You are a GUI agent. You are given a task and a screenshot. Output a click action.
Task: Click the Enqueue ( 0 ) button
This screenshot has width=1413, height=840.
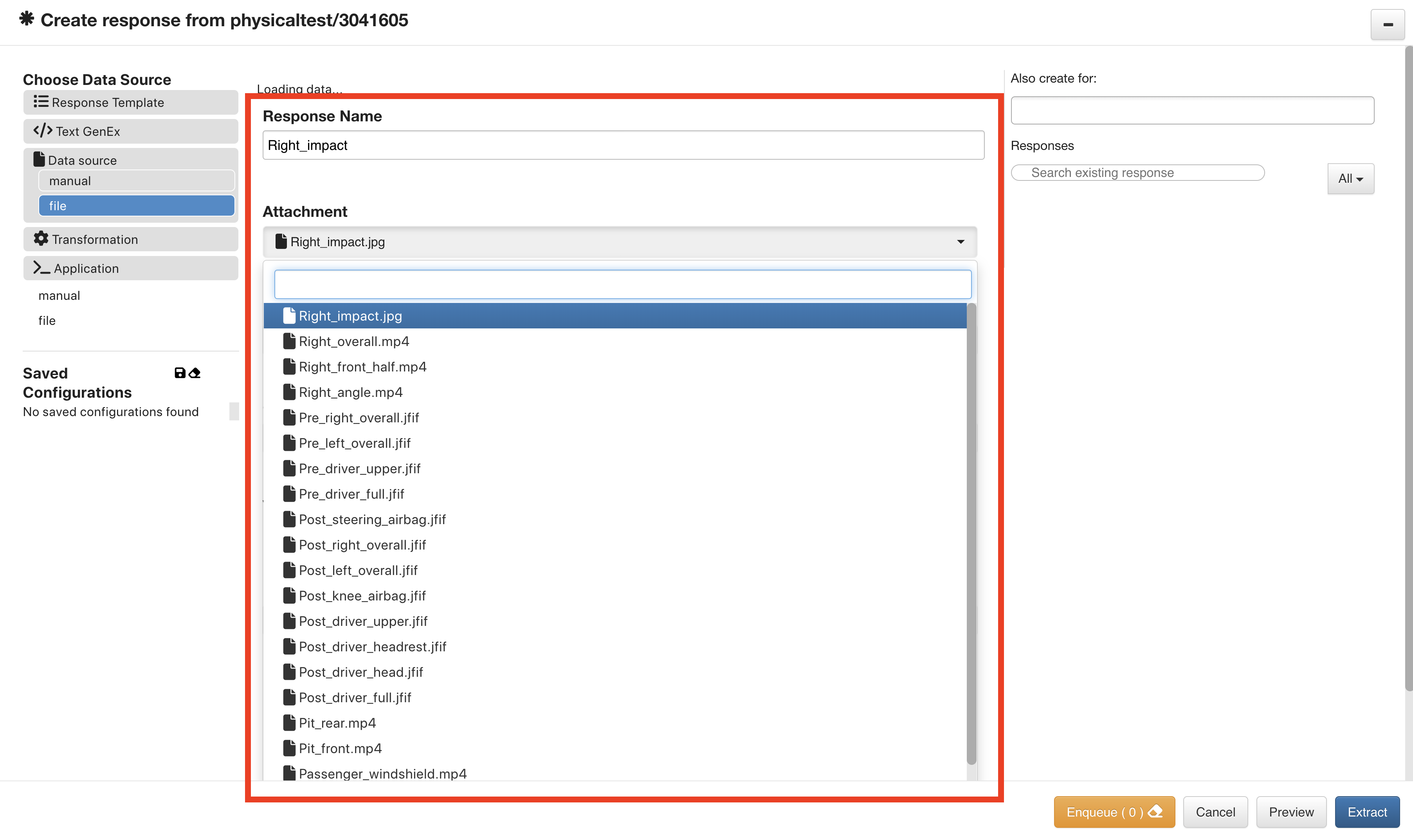coord(1114,812)
